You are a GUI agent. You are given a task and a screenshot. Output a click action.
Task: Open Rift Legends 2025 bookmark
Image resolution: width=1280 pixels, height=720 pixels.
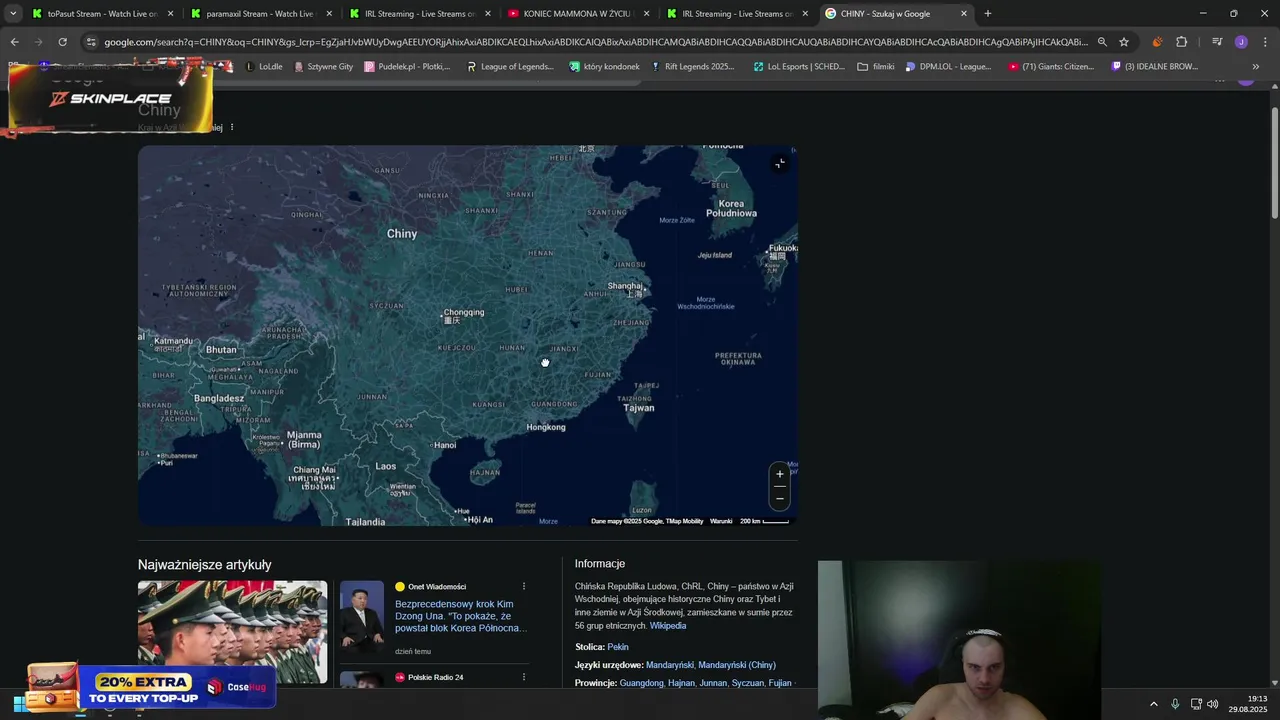click(x=693, y=67)
